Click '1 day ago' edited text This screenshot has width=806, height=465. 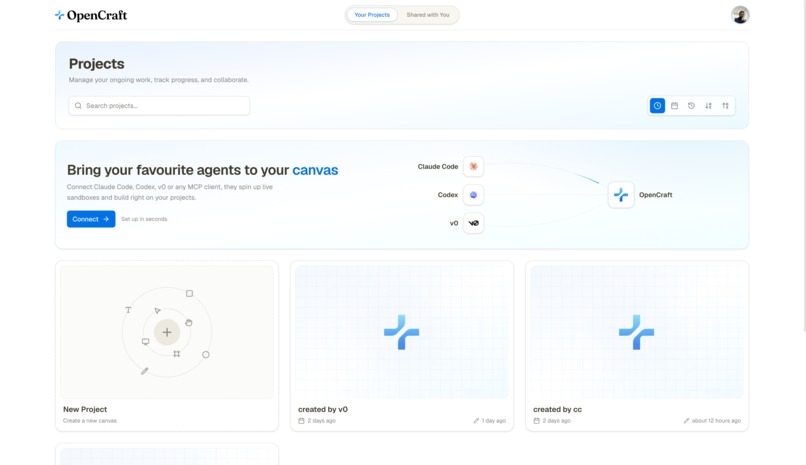point(493,421)
